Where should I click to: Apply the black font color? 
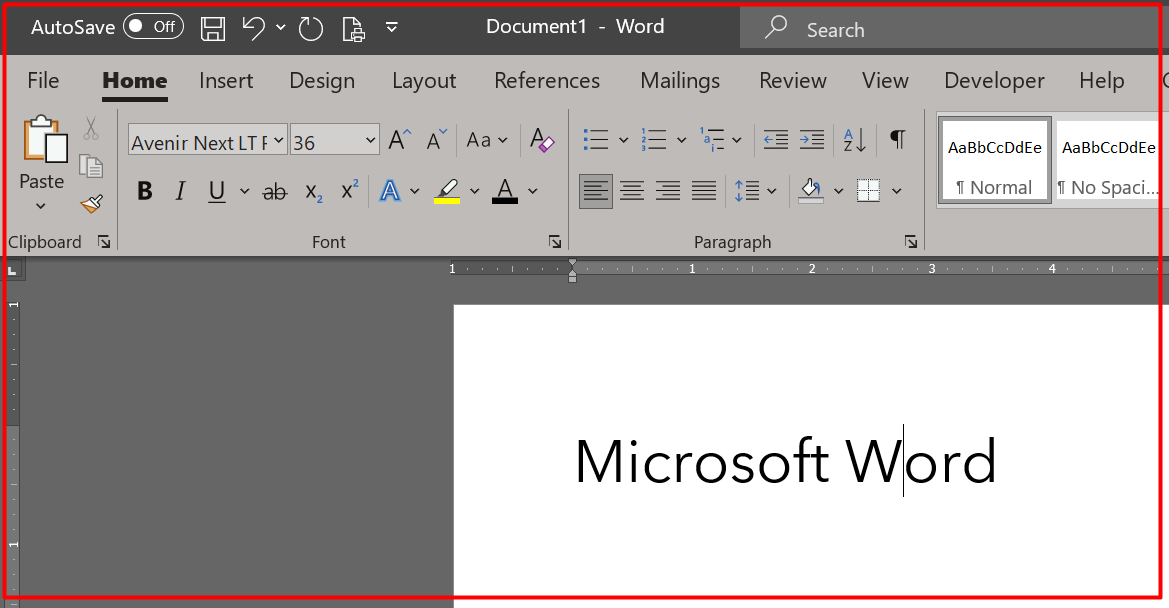[505, 191]
